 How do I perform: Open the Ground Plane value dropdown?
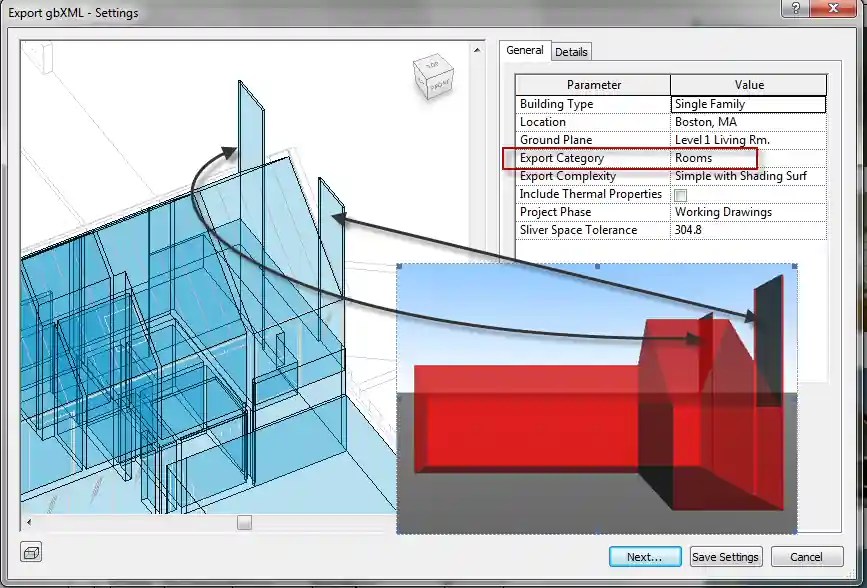point(748,140)
